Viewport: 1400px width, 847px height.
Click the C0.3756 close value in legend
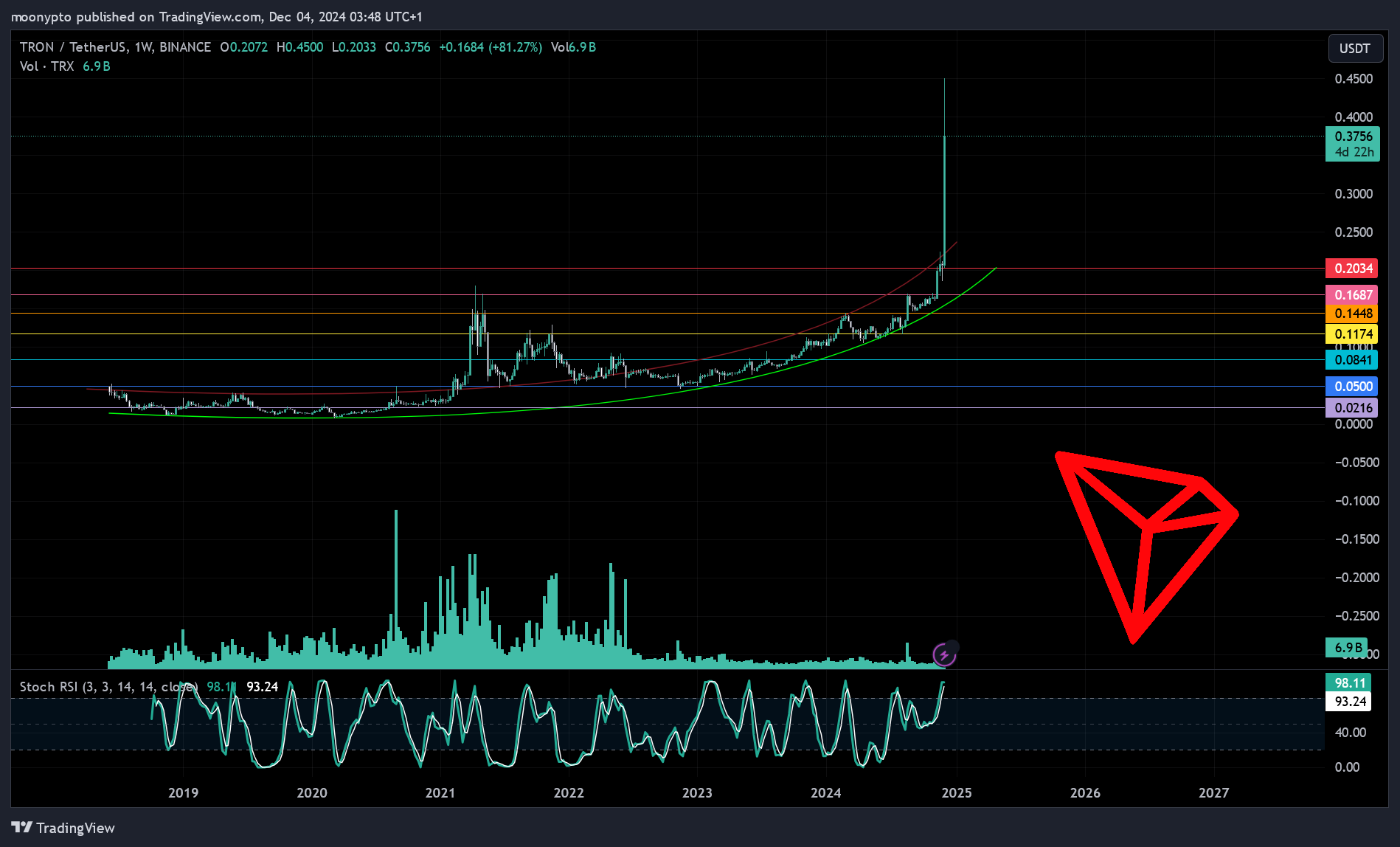click(x=408, y=47)
